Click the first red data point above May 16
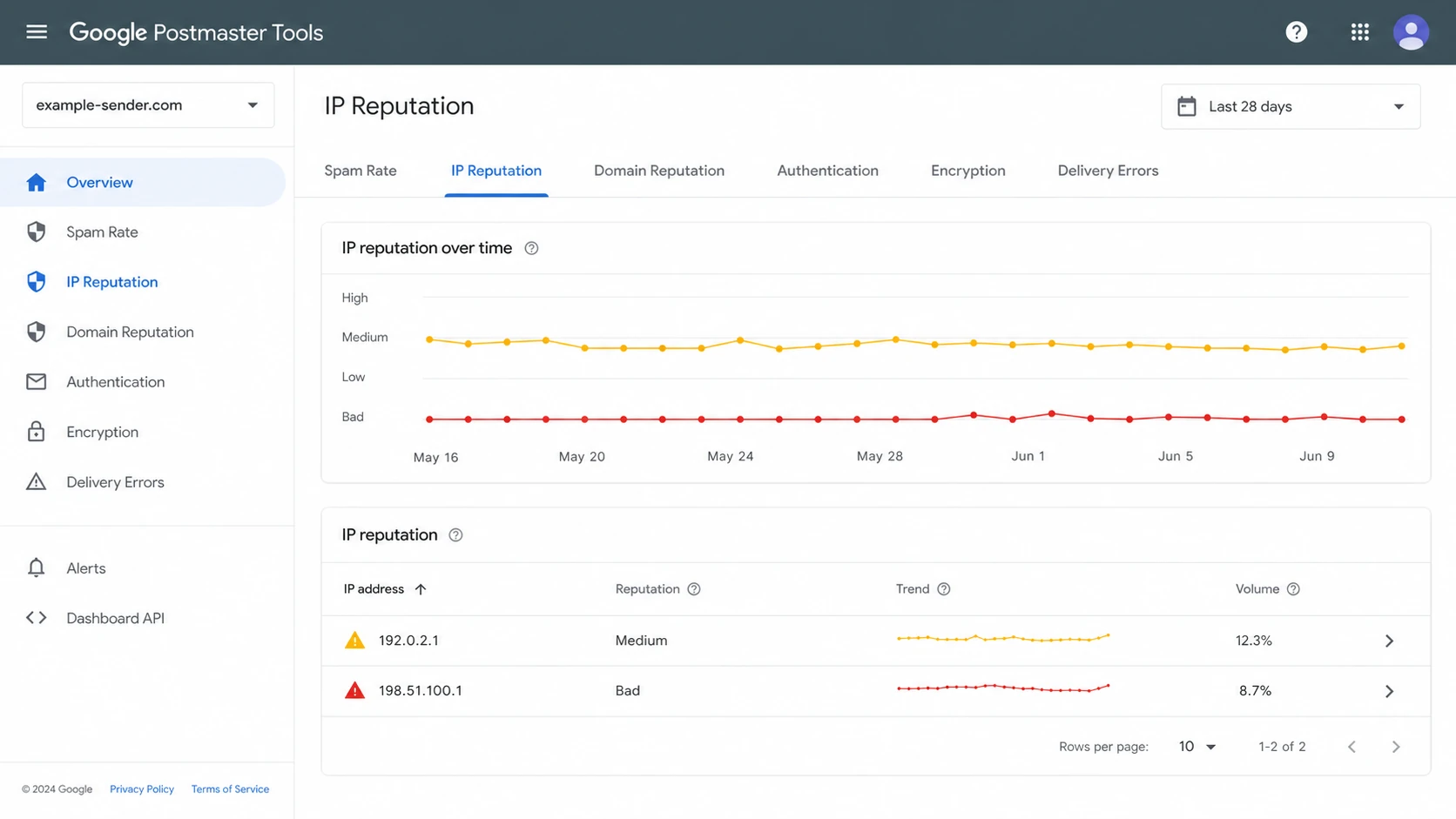This screenshot has width=1456, height=819. click(x=429, y=420)
